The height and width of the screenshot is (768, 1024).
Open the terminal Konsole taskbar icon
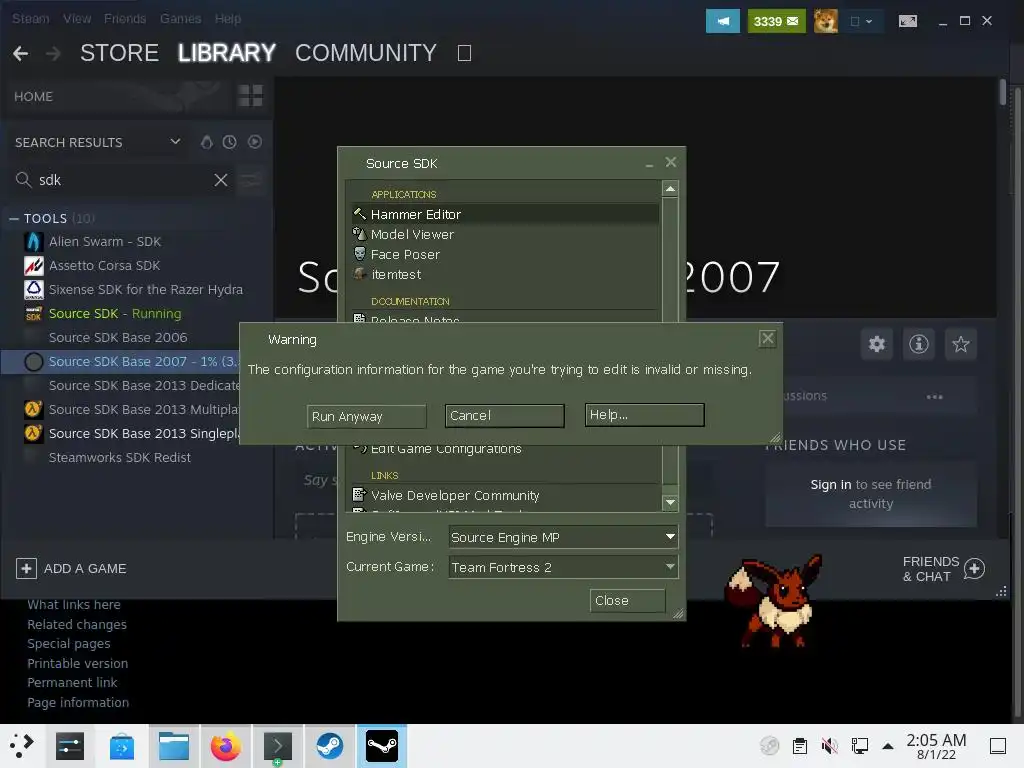pos(277,746)
